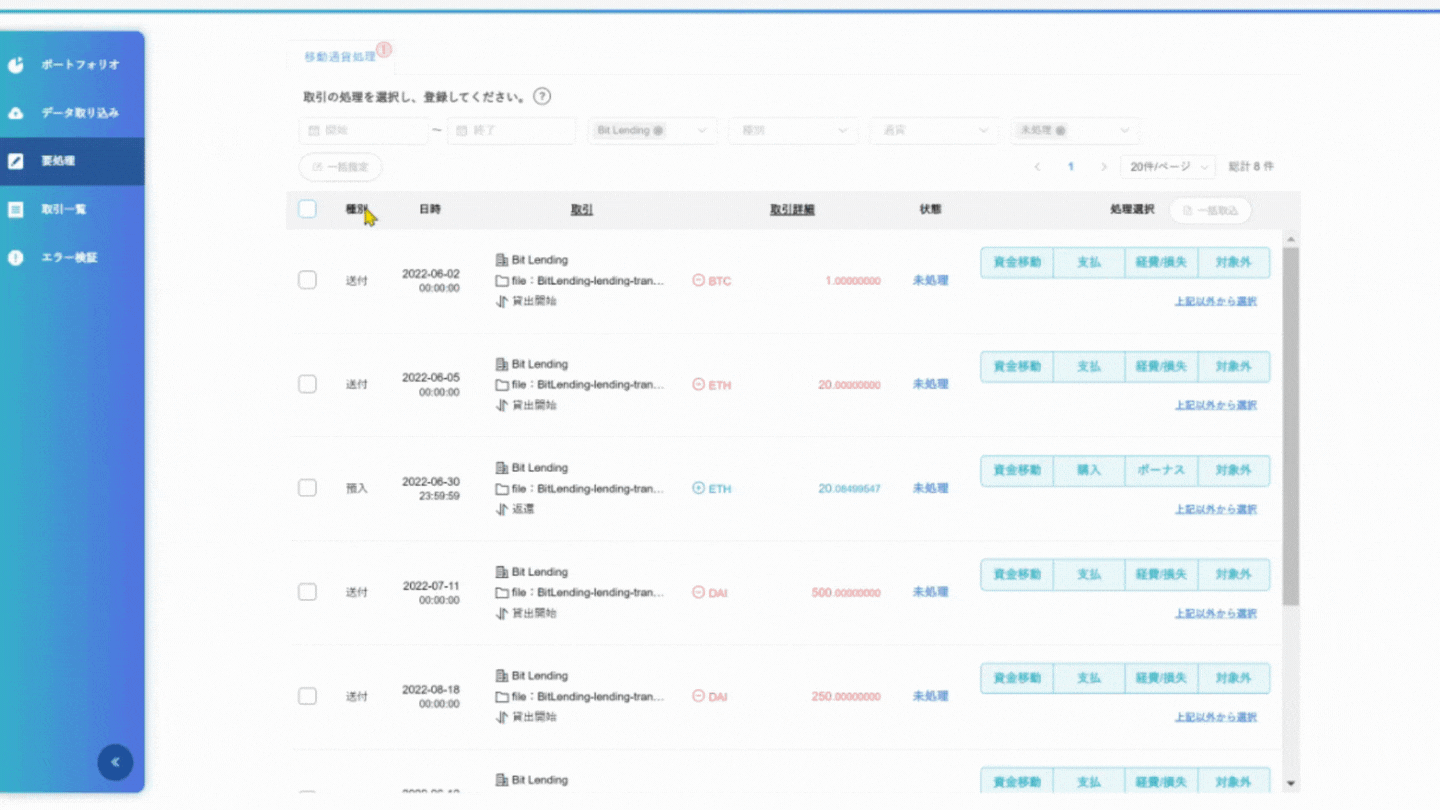Click 未処理 status in the BTC row
Screen dimensions: 1440x810
[930, 281]
